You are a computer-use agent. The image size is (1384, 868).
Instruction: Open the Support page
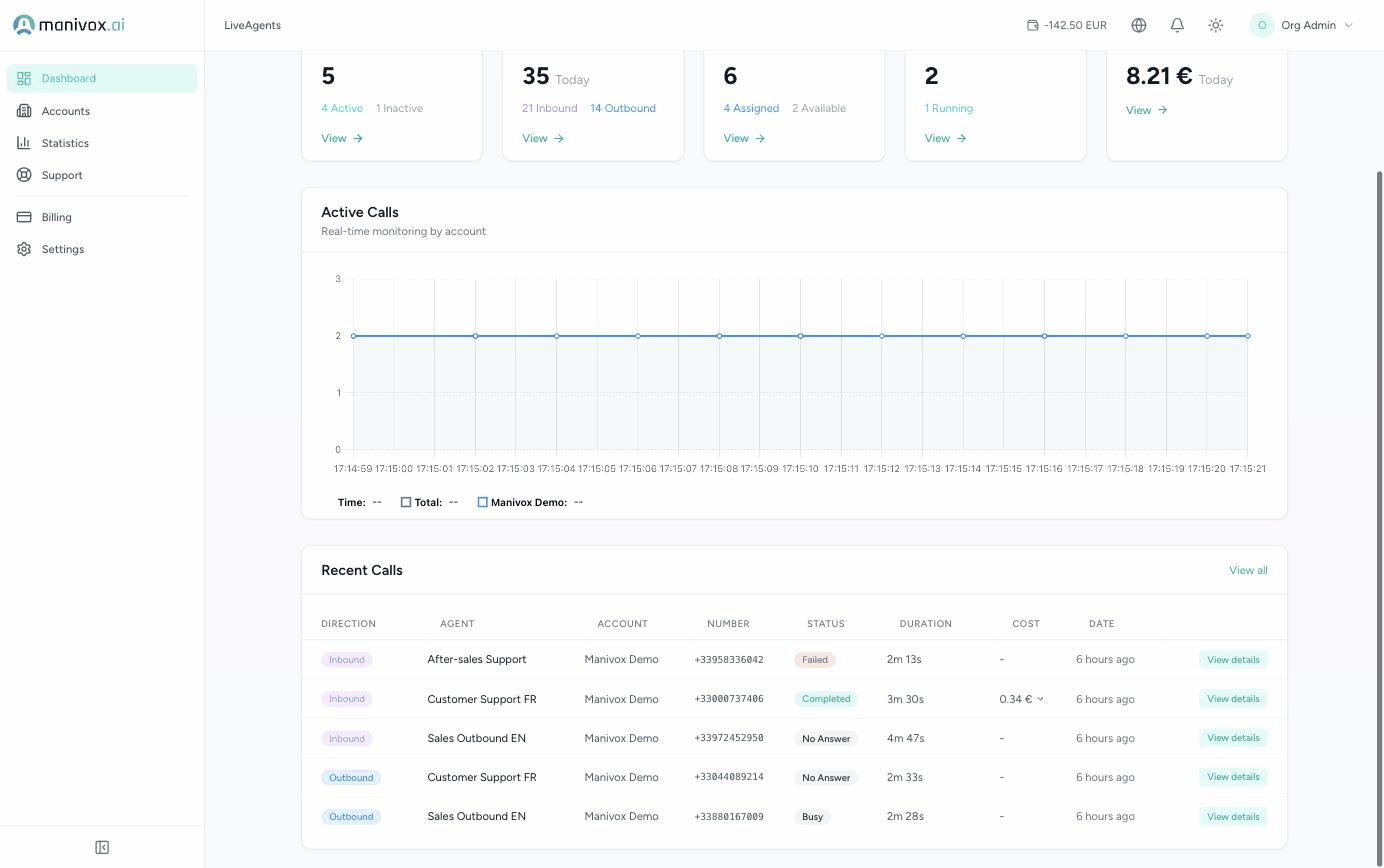pyautogui.click(x=102, y=175)
